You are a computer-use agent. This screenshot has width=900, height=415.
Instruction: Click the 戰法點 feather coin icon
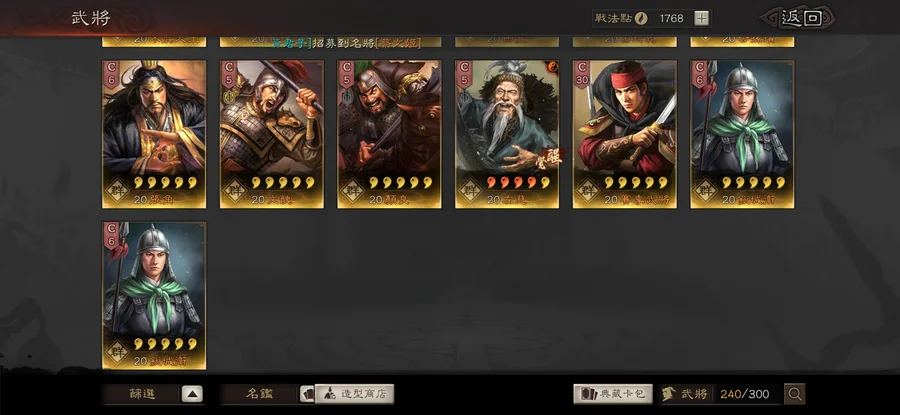(x=641, y=18)
